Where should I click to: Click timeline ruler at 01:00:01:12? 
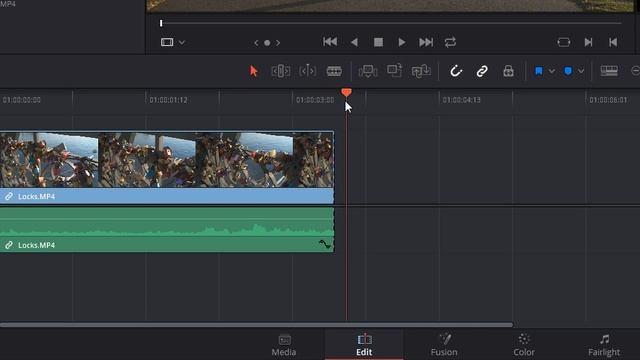click(168, 100)
